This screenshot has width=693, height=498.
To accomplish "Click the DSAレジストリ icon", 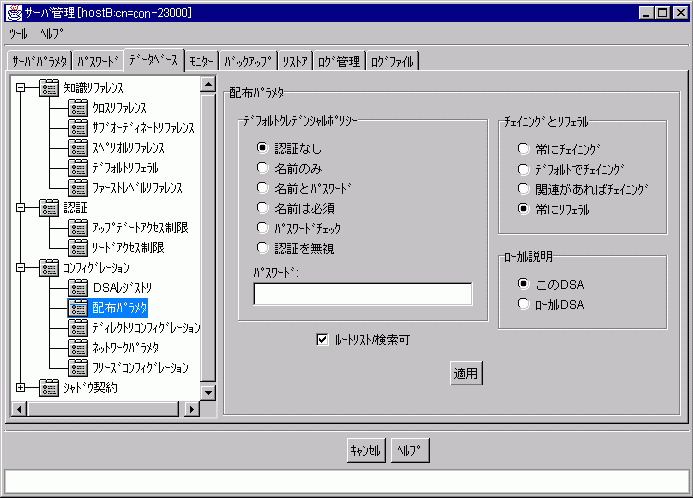I will [78, 288].
